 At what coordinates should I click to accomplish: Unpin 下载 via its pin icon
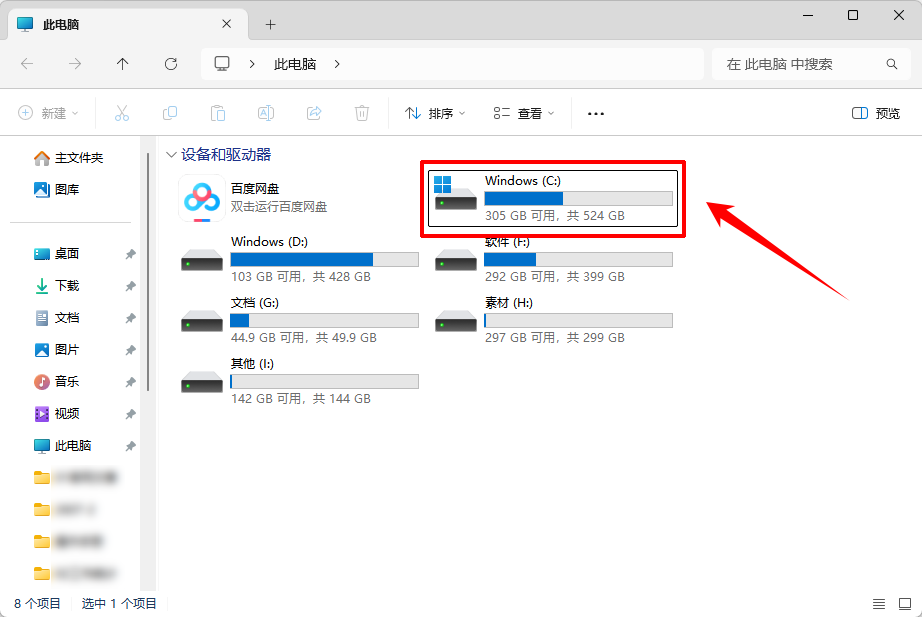tap(131, 286)
